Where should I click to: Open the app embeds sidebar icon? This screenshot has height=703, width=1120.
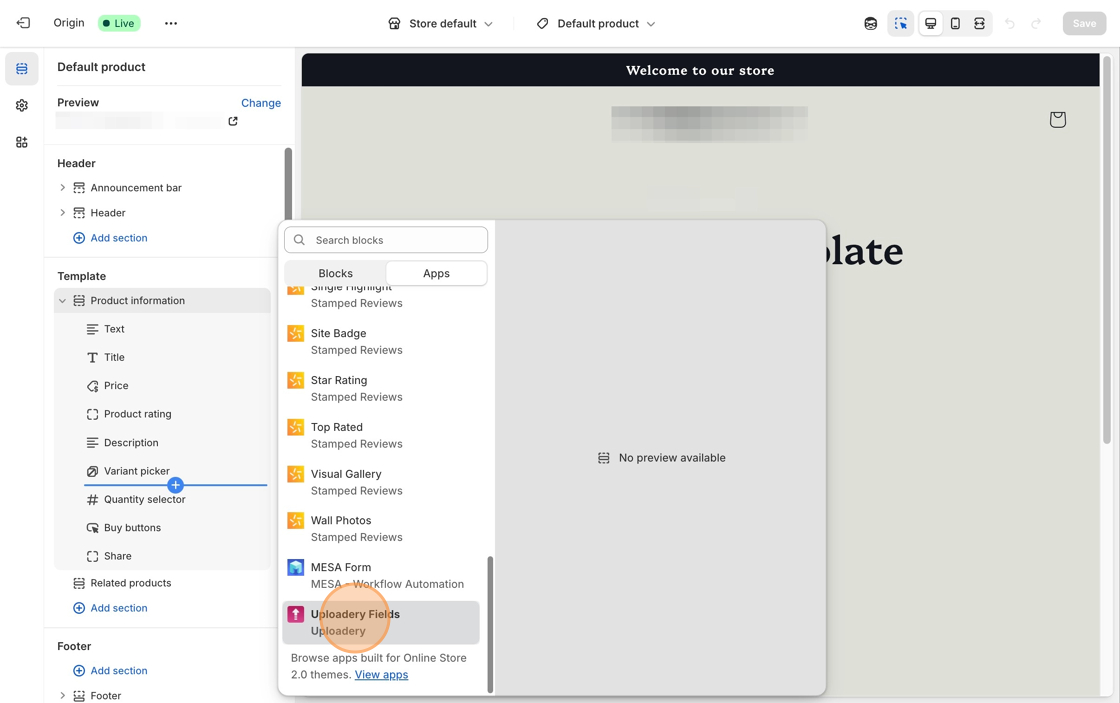(22, 143)
